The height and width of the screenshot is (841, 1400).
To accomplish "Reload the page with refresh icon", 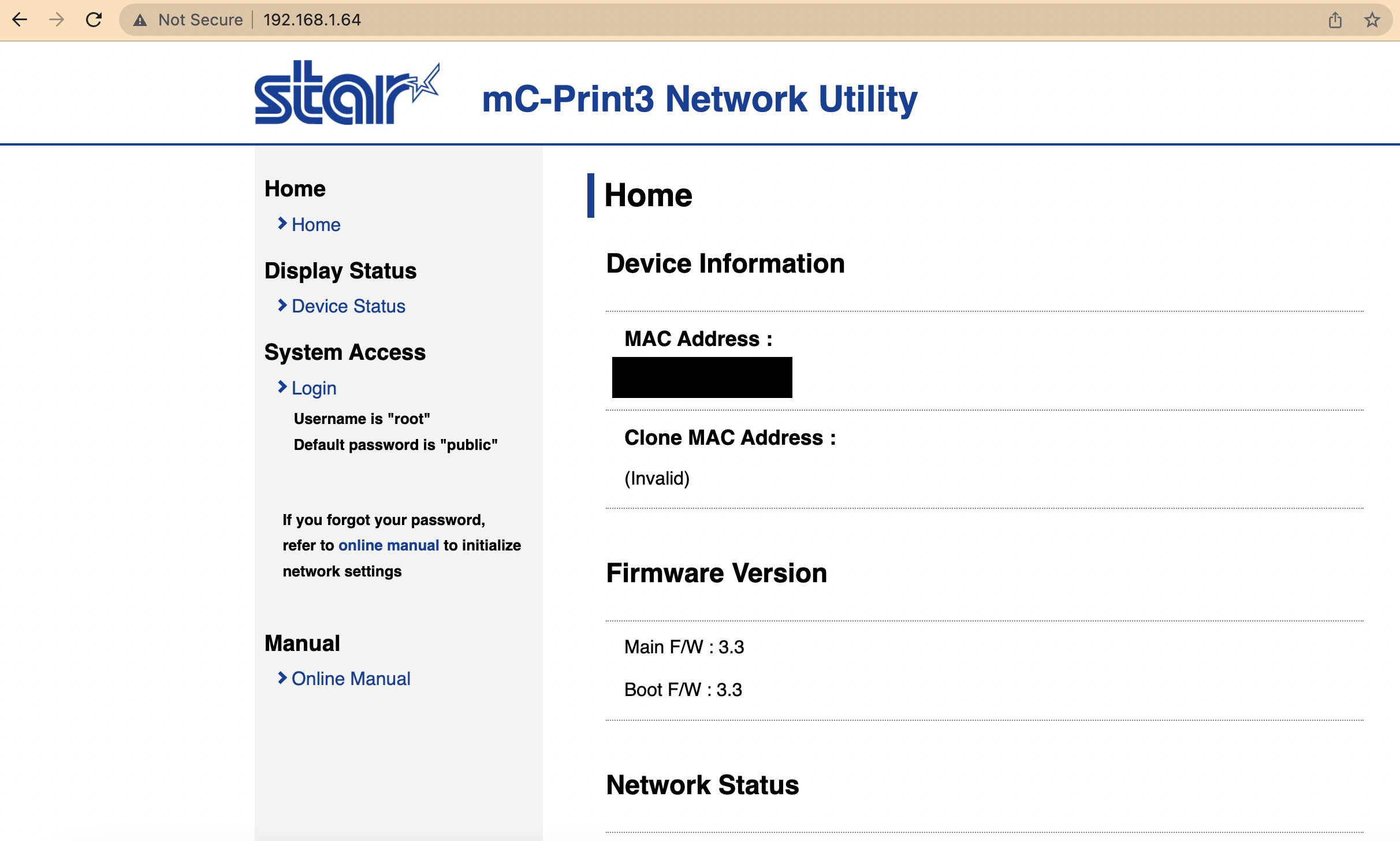I will tap(94, 20).
